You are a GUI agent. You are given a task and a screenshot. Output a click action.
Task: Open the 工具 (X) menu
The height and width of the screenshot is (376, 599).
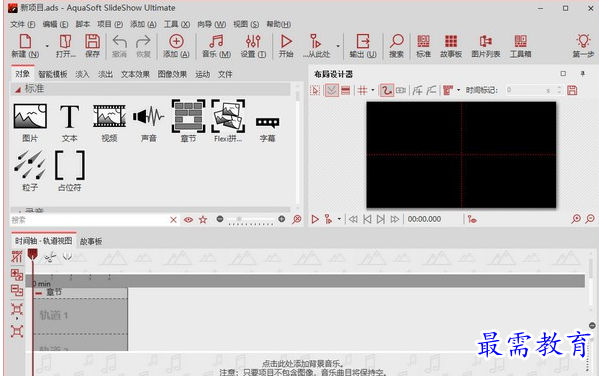(177, 24)
